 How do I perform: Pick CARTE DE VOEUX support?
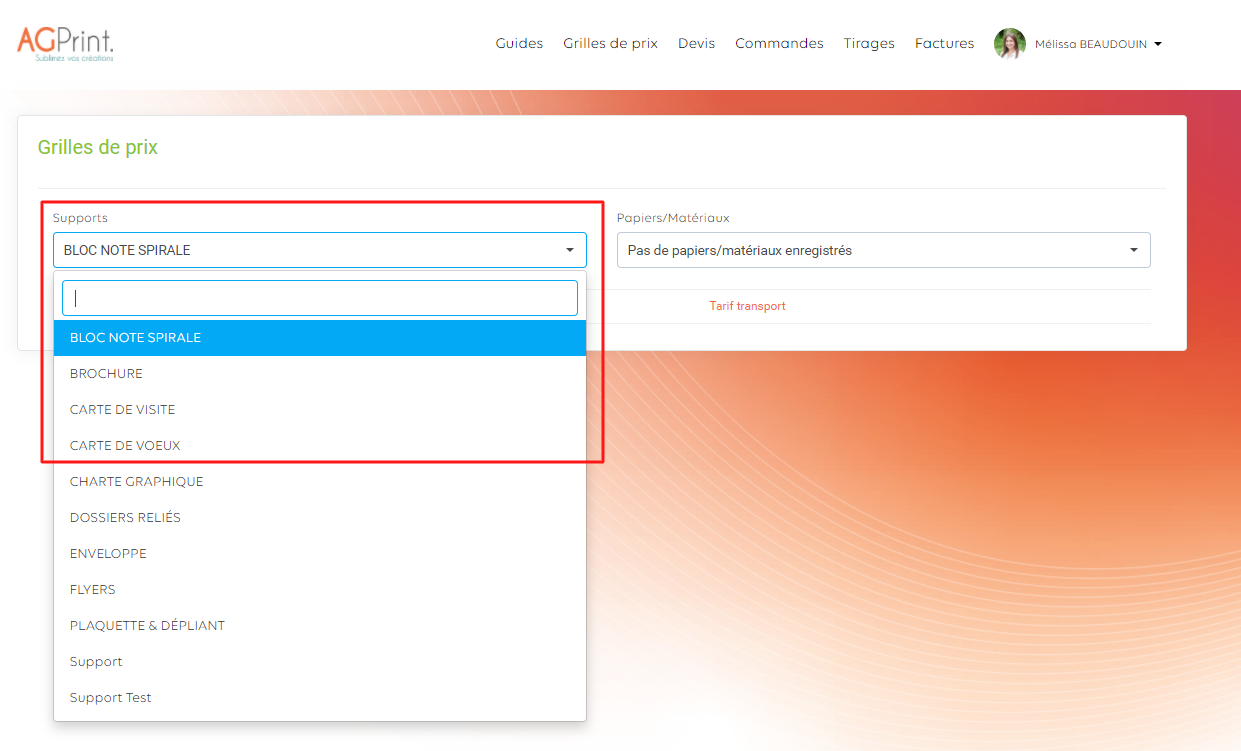coord(125,446)
